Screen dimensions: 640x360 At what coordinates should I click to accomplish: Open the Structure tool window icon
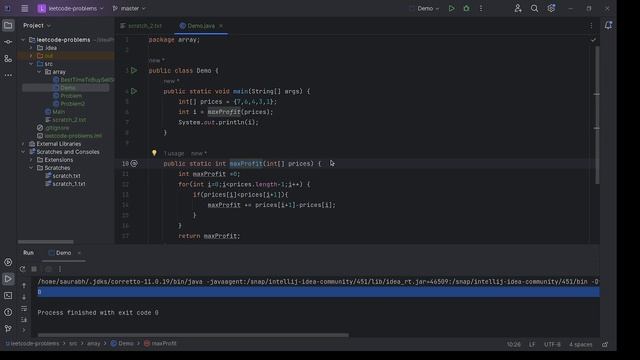(x=8, y=58)
